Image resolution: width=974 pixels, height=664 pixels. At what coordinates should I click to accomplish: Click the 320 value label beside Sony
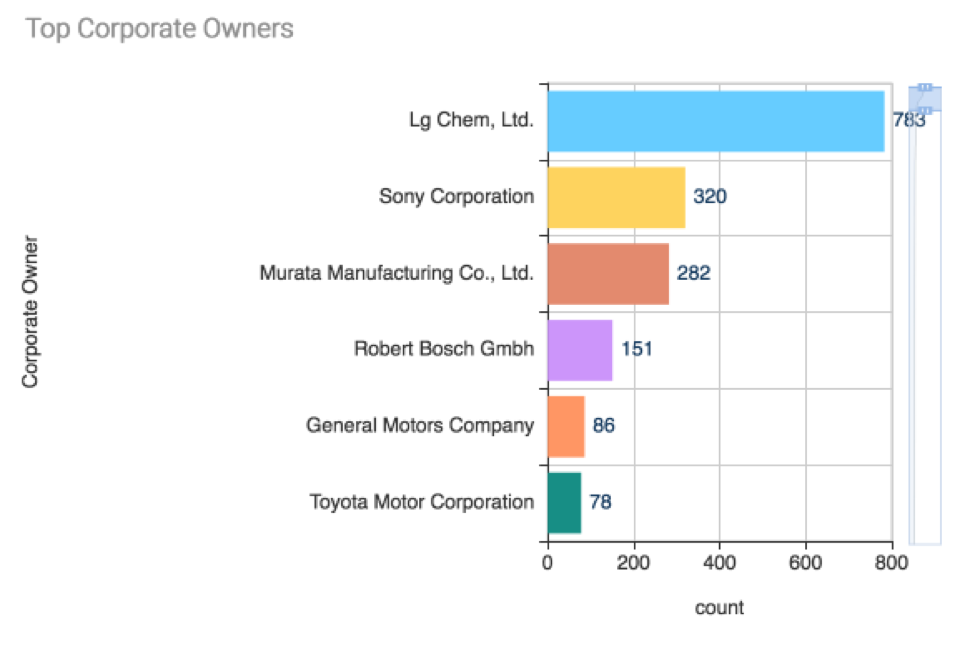point(710,197)
